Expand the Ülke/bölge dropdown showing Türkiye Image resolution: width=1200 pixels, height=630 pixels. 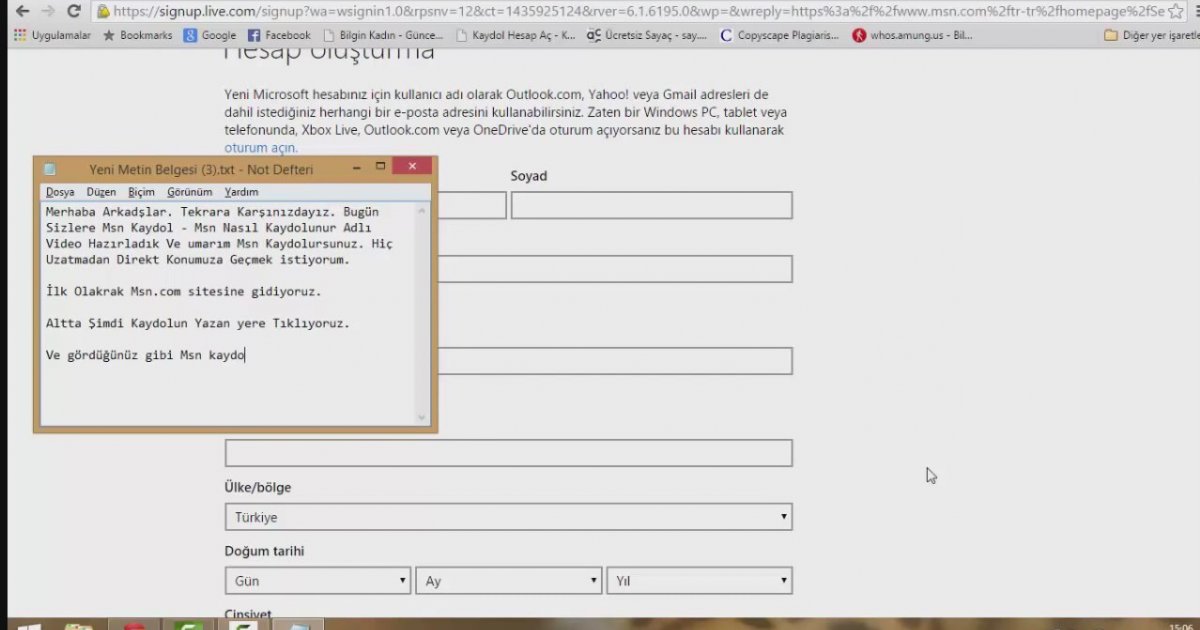coord(508,517)
